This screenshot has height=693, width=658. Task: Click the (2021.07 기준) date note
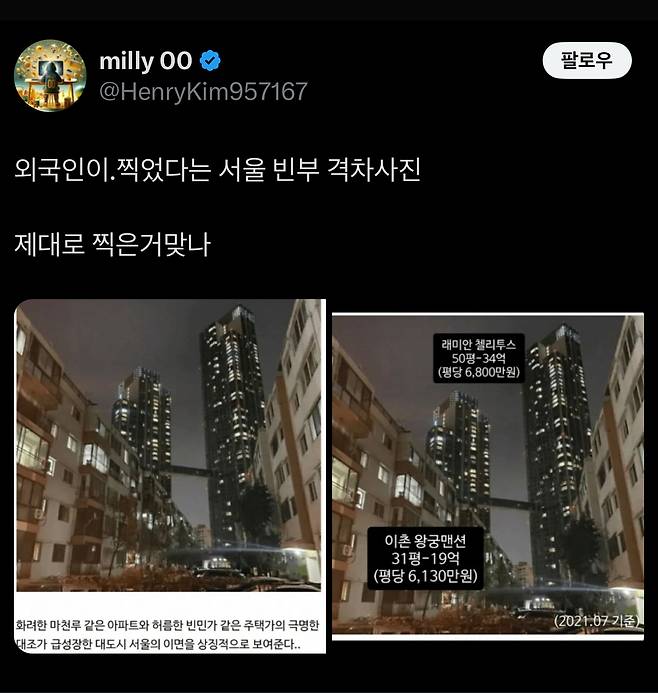point(597,621)
